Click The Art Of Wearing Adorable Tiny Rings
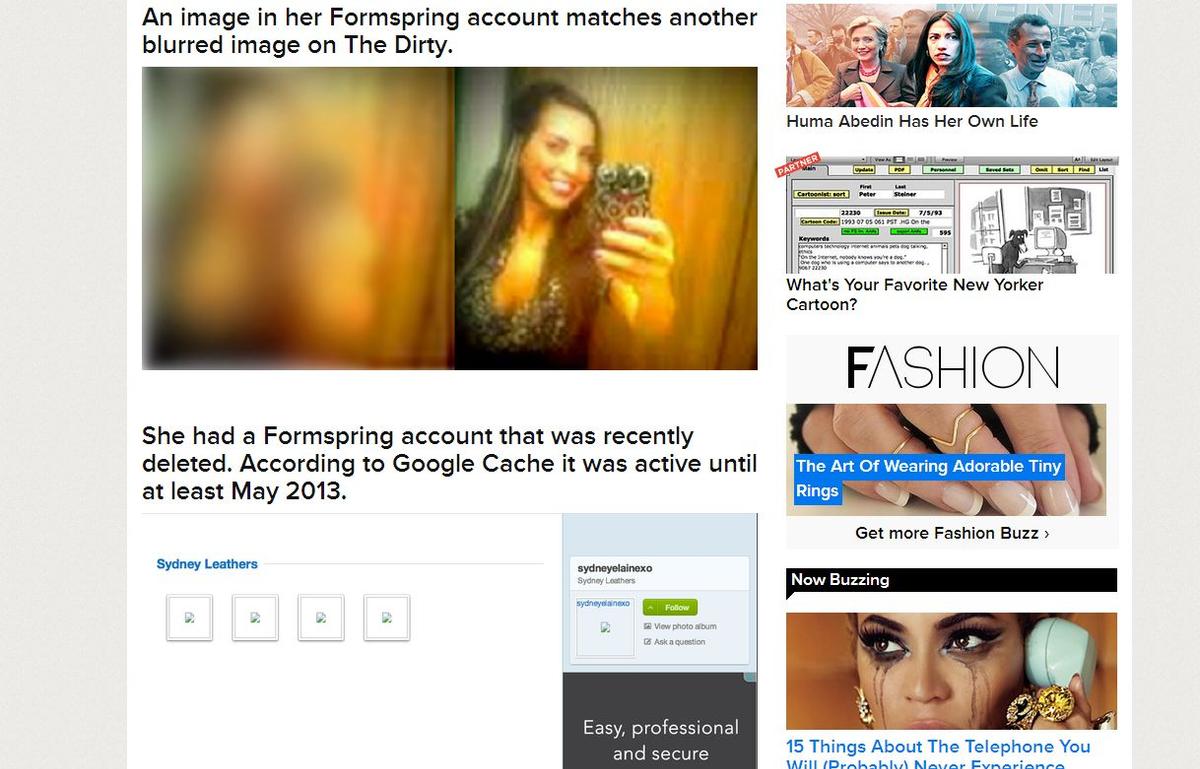 click(928, 478)
